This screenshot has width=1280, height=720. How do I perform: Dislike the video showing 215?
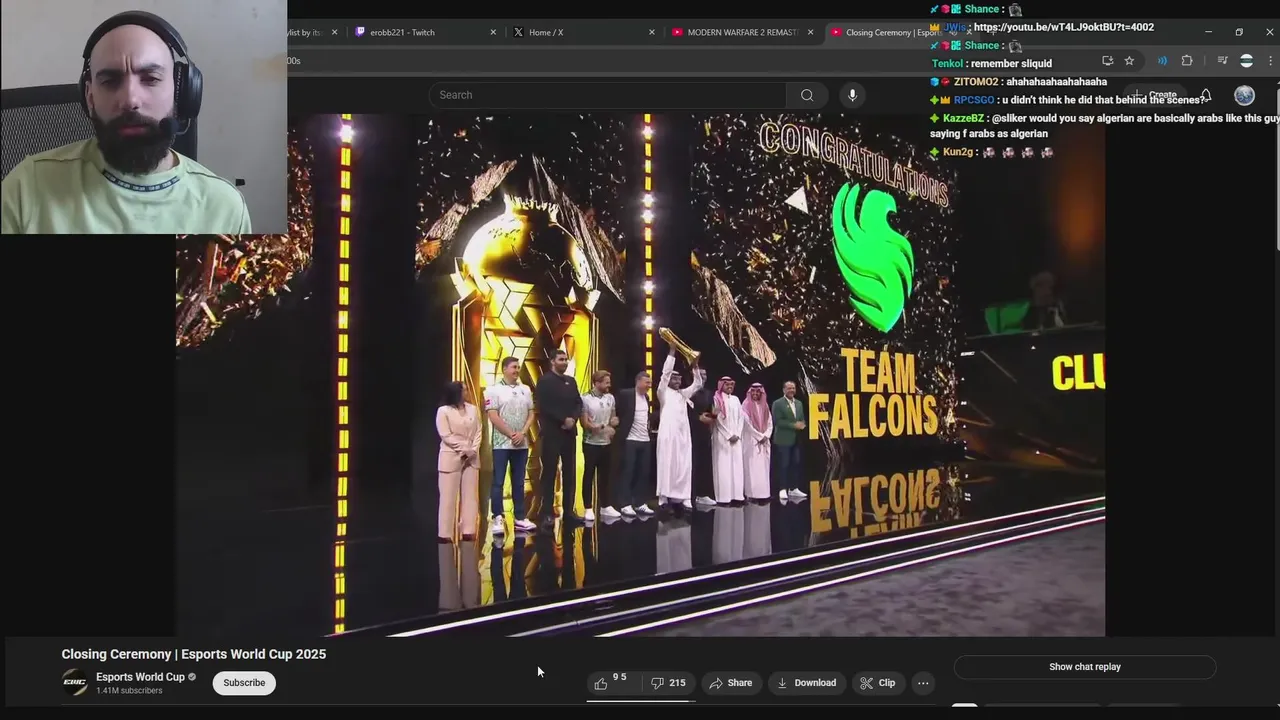pos(668,683)
